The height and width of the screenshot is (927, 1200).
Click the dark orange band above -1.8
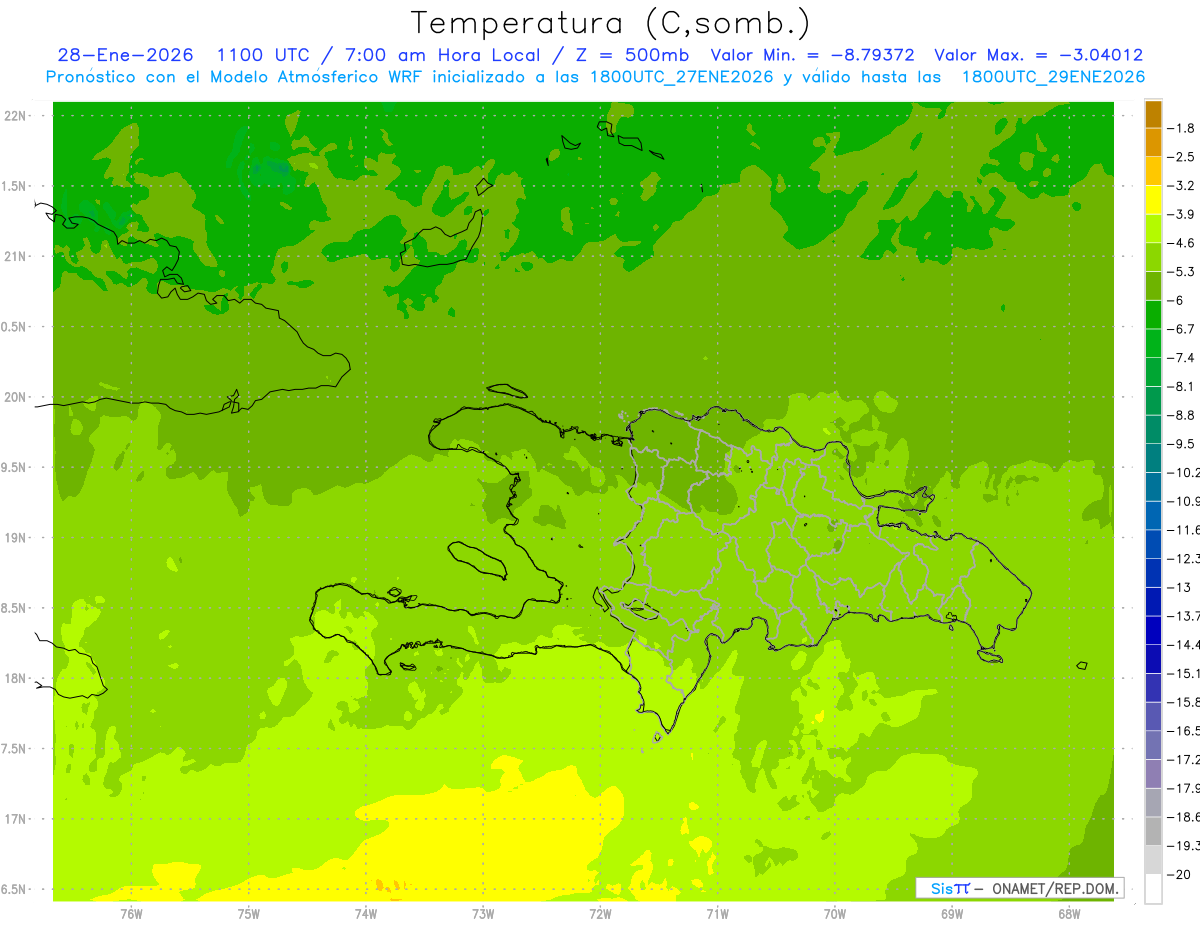tap(1153, 114)
